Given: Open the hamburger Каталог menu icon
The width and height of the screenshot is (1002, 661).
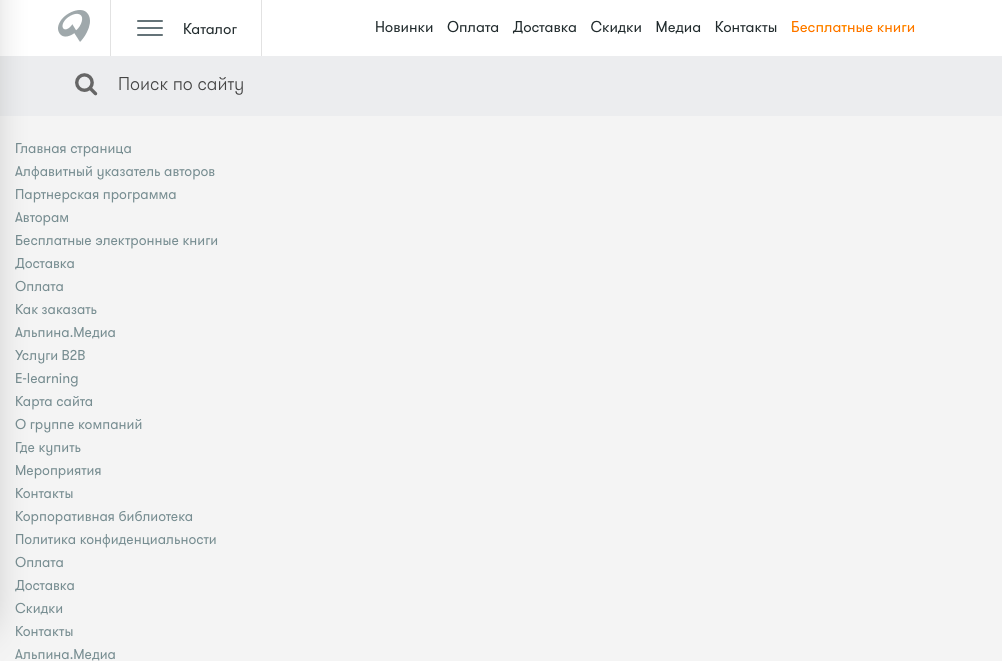Looking at the screenshot, I should pyautogui.click(x=150, y=28).
